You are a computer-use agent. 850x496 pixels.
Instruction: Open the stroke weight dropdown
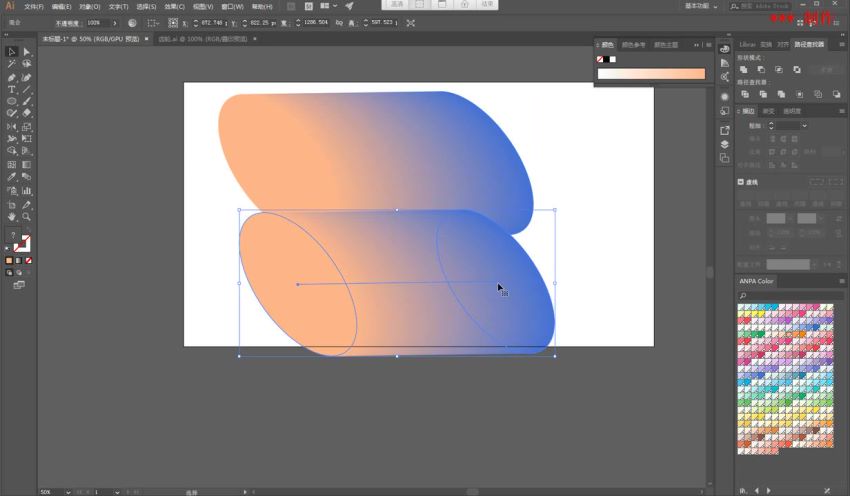pos(804,126)
